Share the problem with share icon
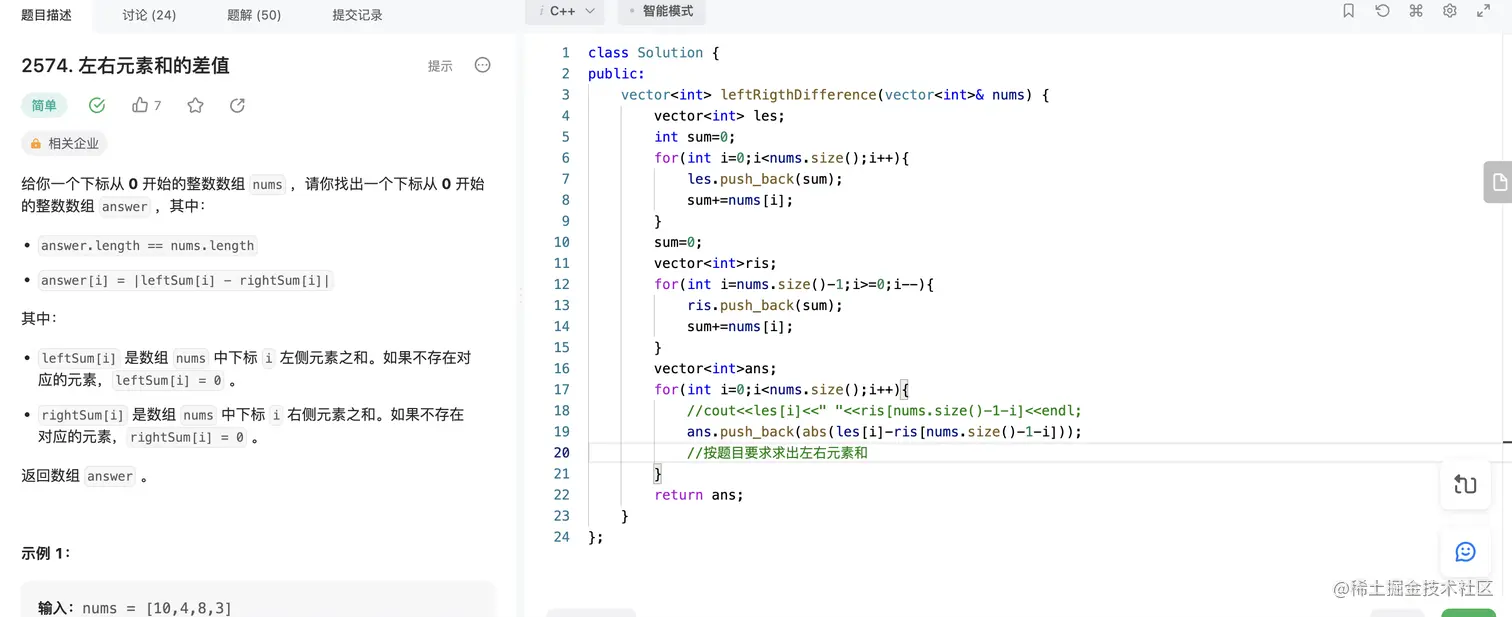 pos(237,105)
